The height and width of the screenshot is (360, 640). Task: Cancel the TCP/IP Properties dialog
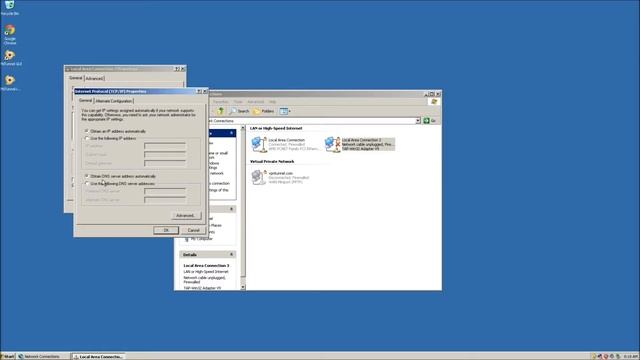(x=193, y=230)
